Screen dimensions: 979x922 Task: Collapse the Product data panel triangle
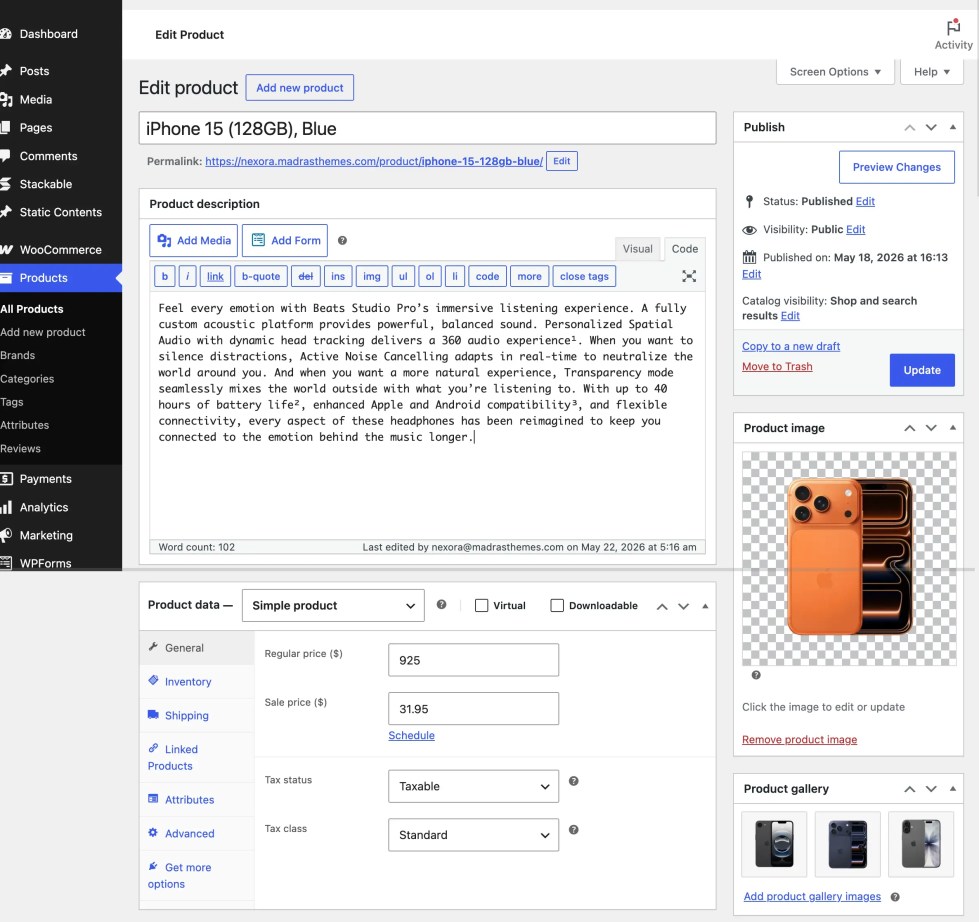pos(705,606)
